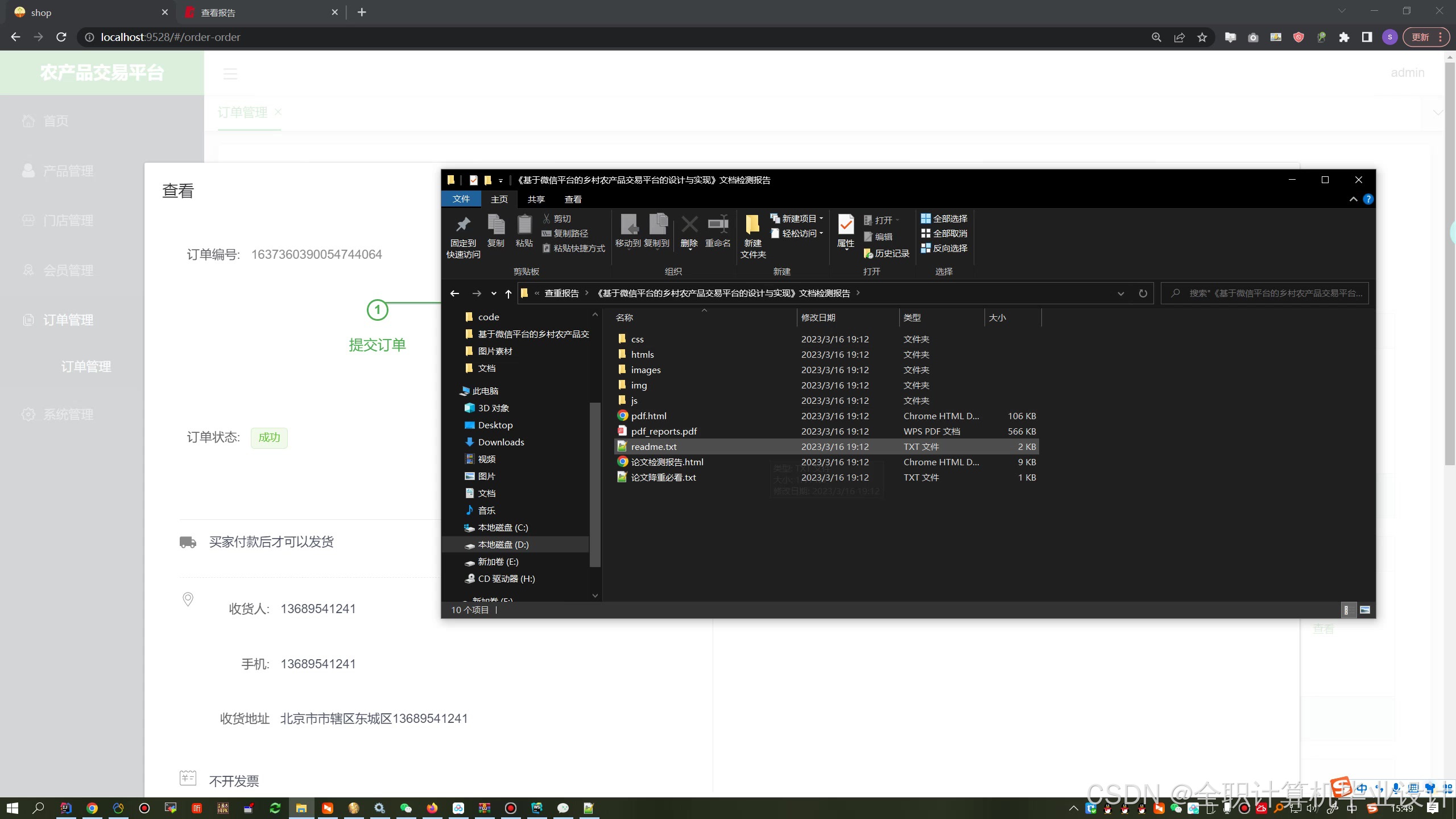Viewport: 1456px width, 819px height.
Task: Click the Pin to Quick Access icon
Action: 463,225
